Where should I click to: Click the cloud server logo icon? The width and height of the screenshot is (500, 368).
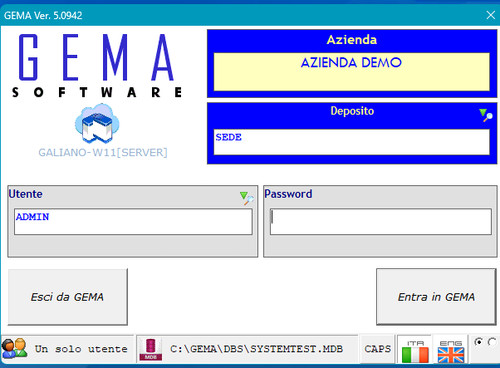97,124
